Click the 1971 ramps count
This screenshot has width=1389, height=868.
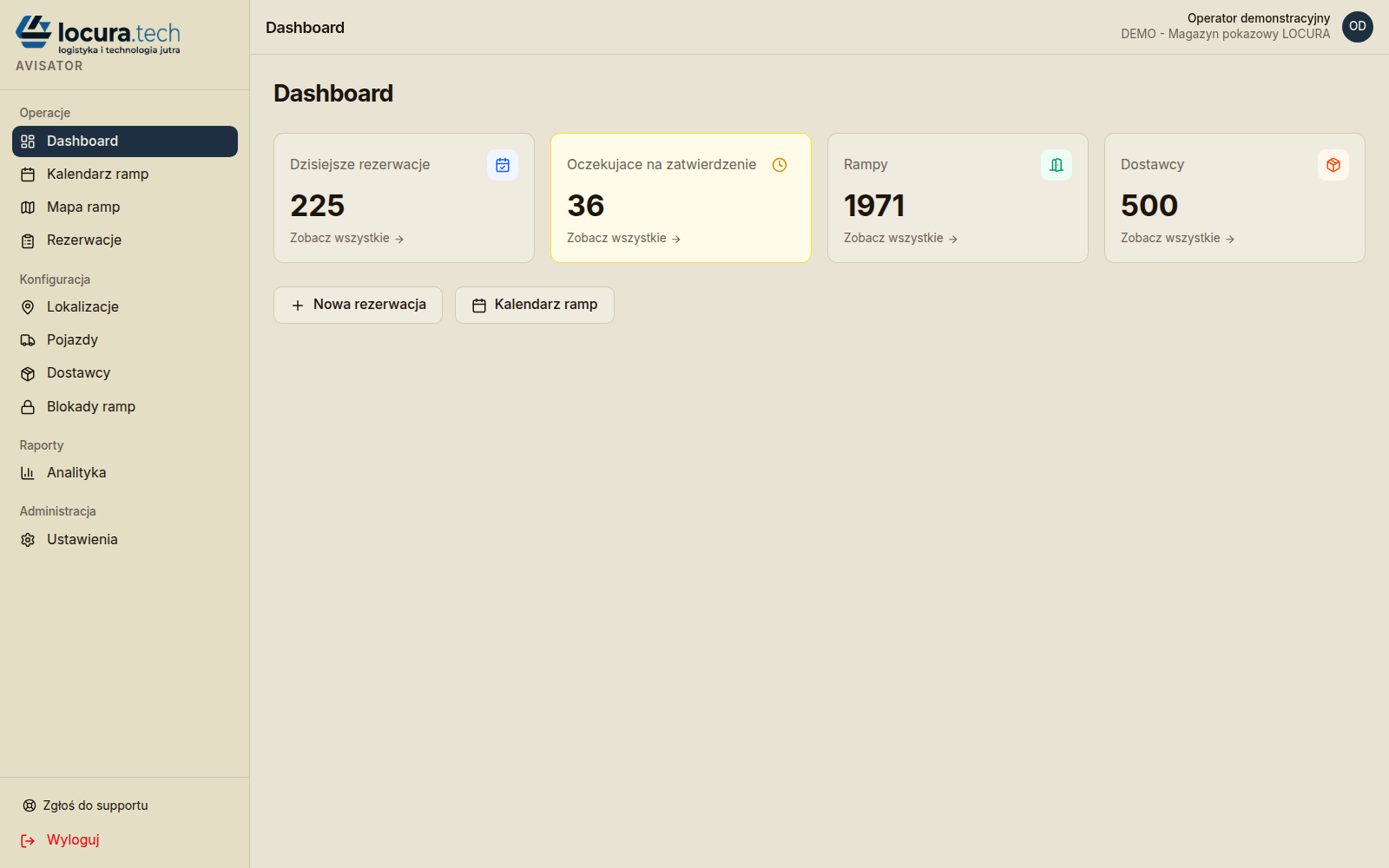tap(874, 206)
